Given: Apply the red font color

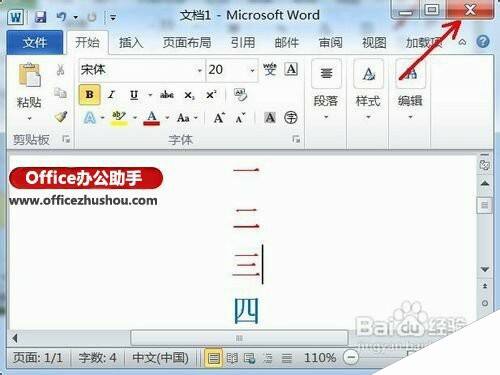Looking at the screenshot, I should 152,118.
